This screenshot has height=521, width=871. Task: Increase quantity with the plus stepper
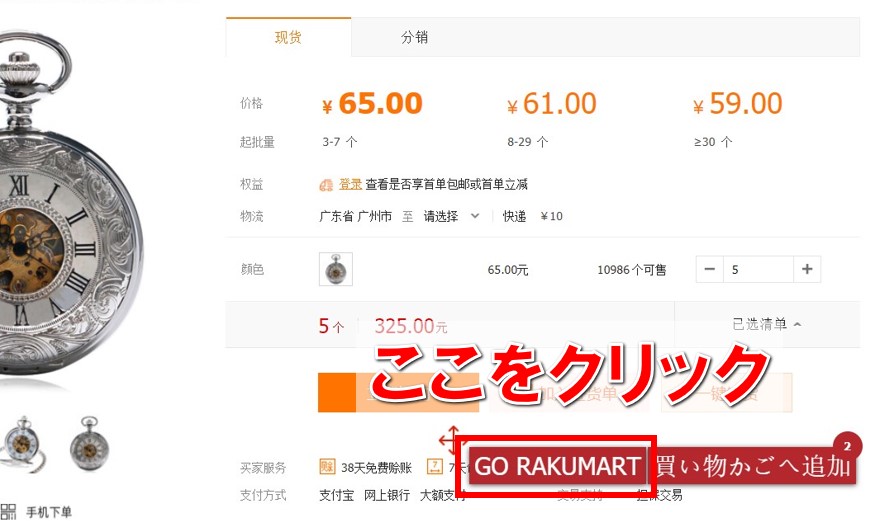point(807,269)
